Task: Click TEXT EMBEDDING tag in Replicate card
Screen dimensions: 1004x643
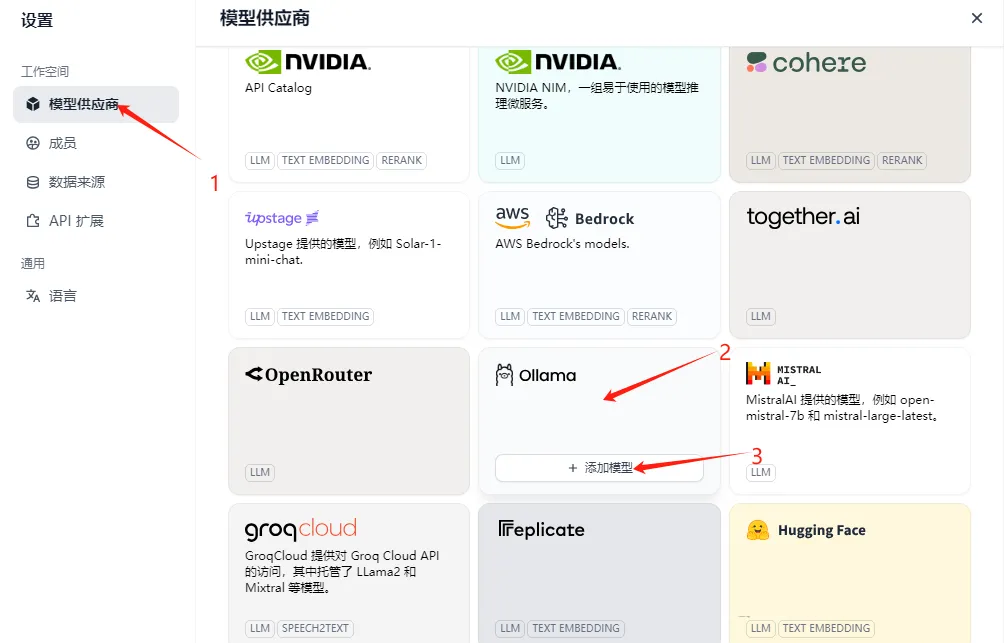Action: pyautogui.click(x=576, y=628)
